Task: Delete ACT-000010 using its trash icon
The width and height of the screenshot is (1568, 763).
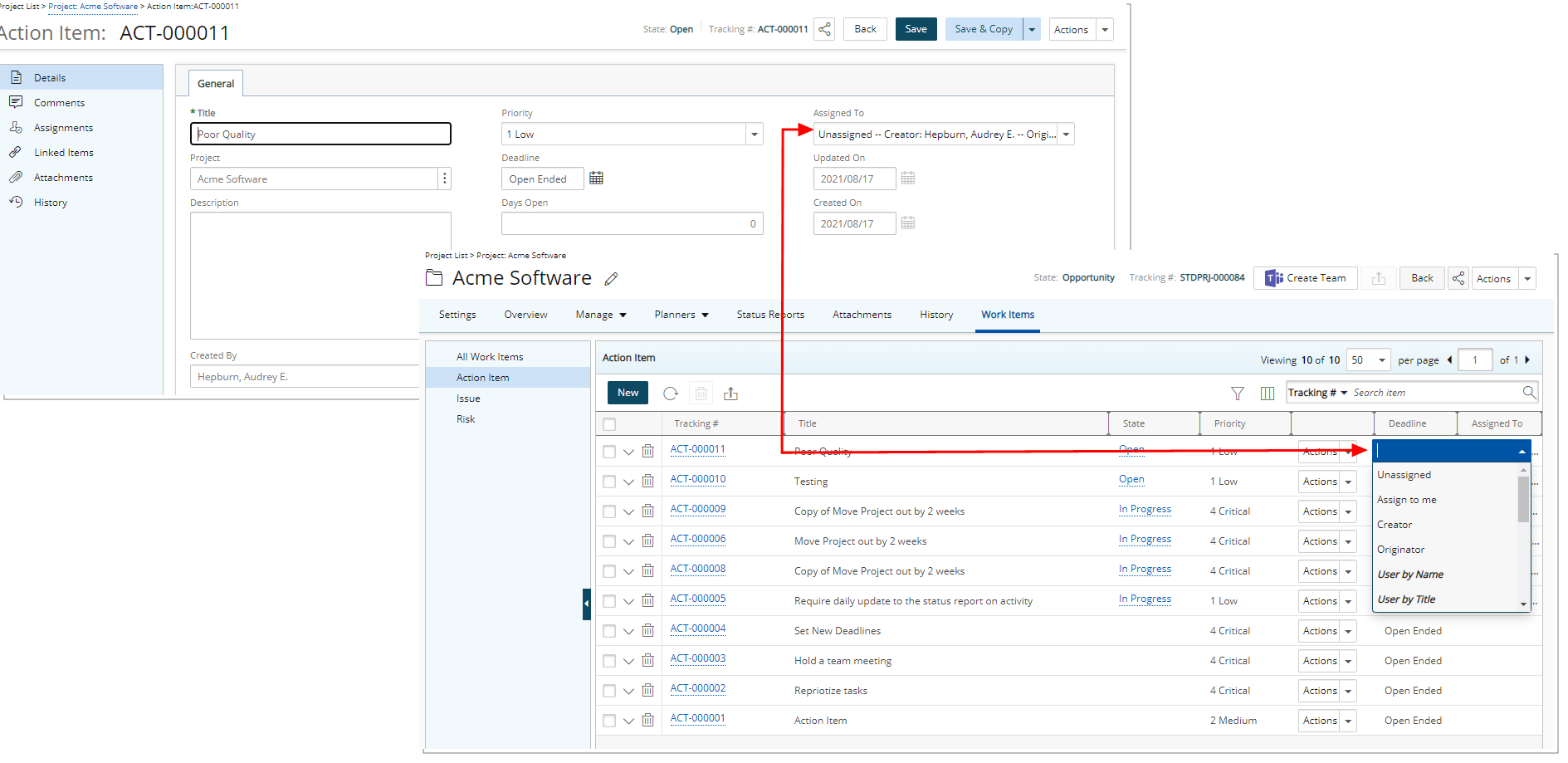Action: pos(648,482)
